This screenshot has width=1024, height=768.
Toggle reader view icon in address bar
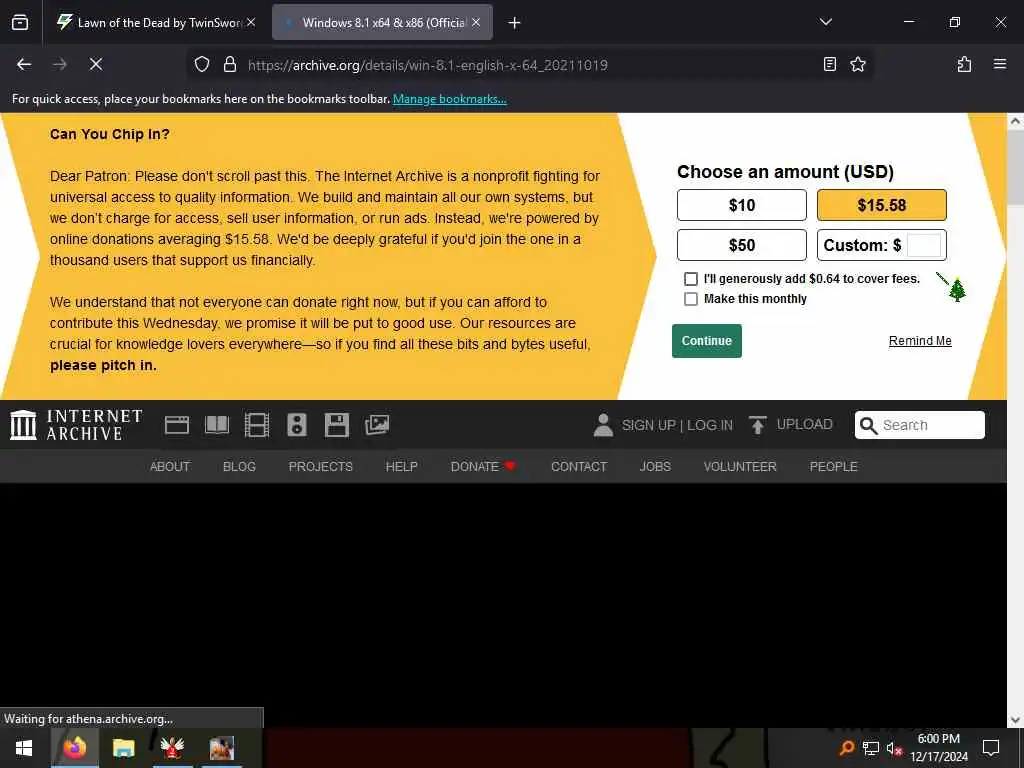pyautogui.click(x=829, y=64)
